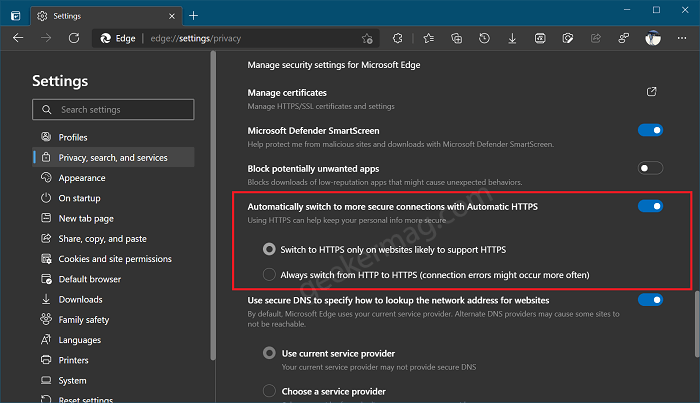Open Profiles settings section
This screenshot has height=403, width=700.
pyautogui.click(x=113, y=137)
